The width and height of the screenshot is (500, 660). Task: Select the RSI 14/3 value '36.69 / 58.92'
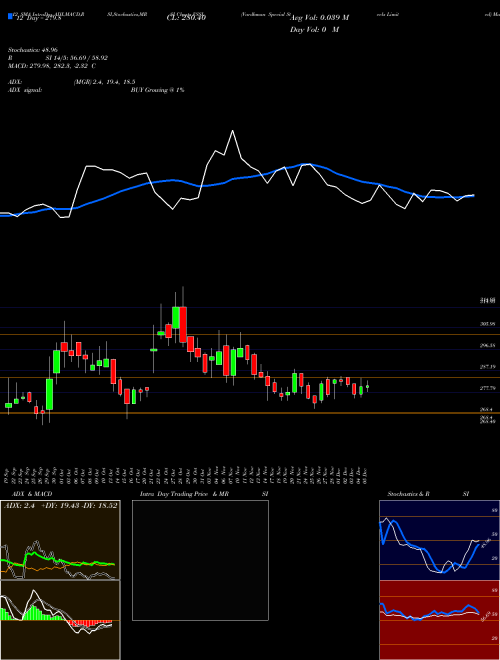pos(90,58)
